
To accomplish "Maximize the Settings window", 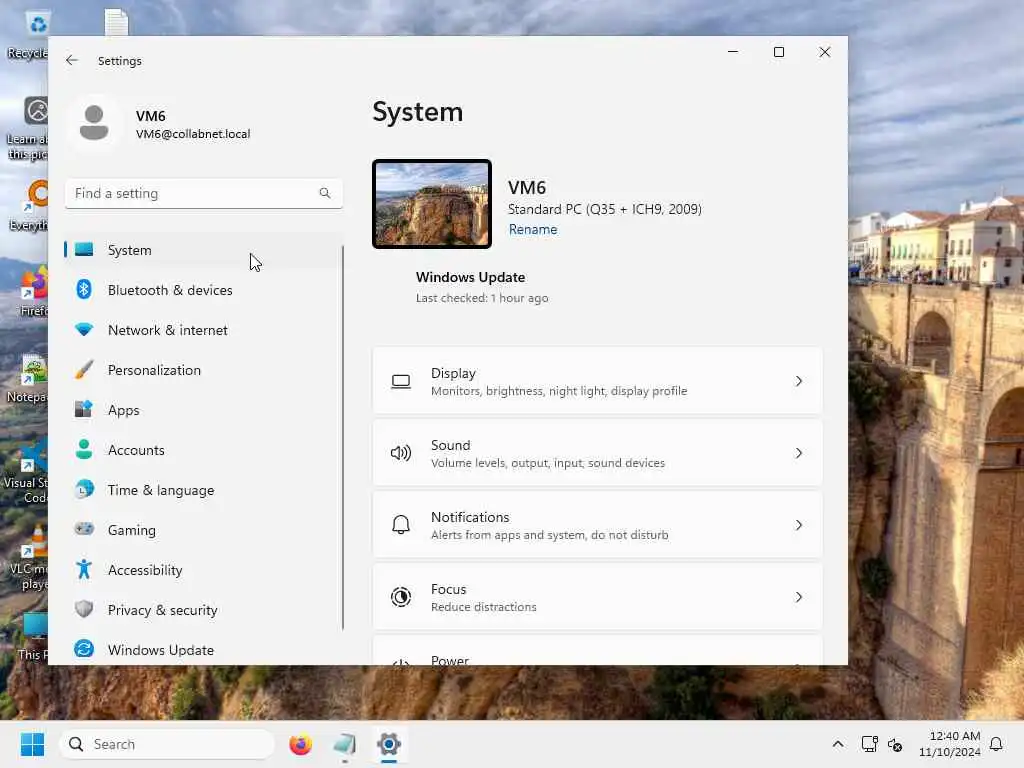I will click(778, 52).
